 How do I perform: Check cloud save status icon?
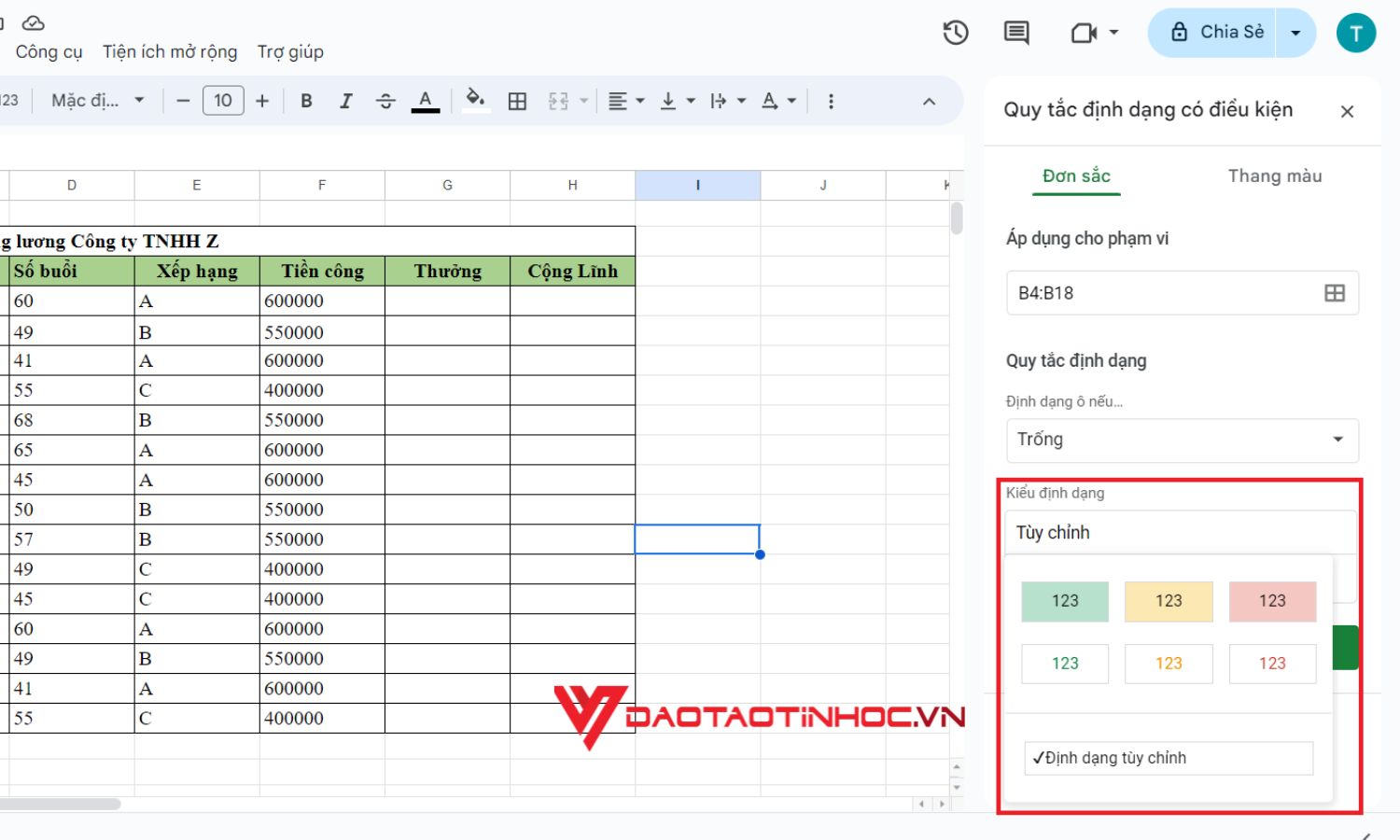pyautogui.click(x=34, y=22)
